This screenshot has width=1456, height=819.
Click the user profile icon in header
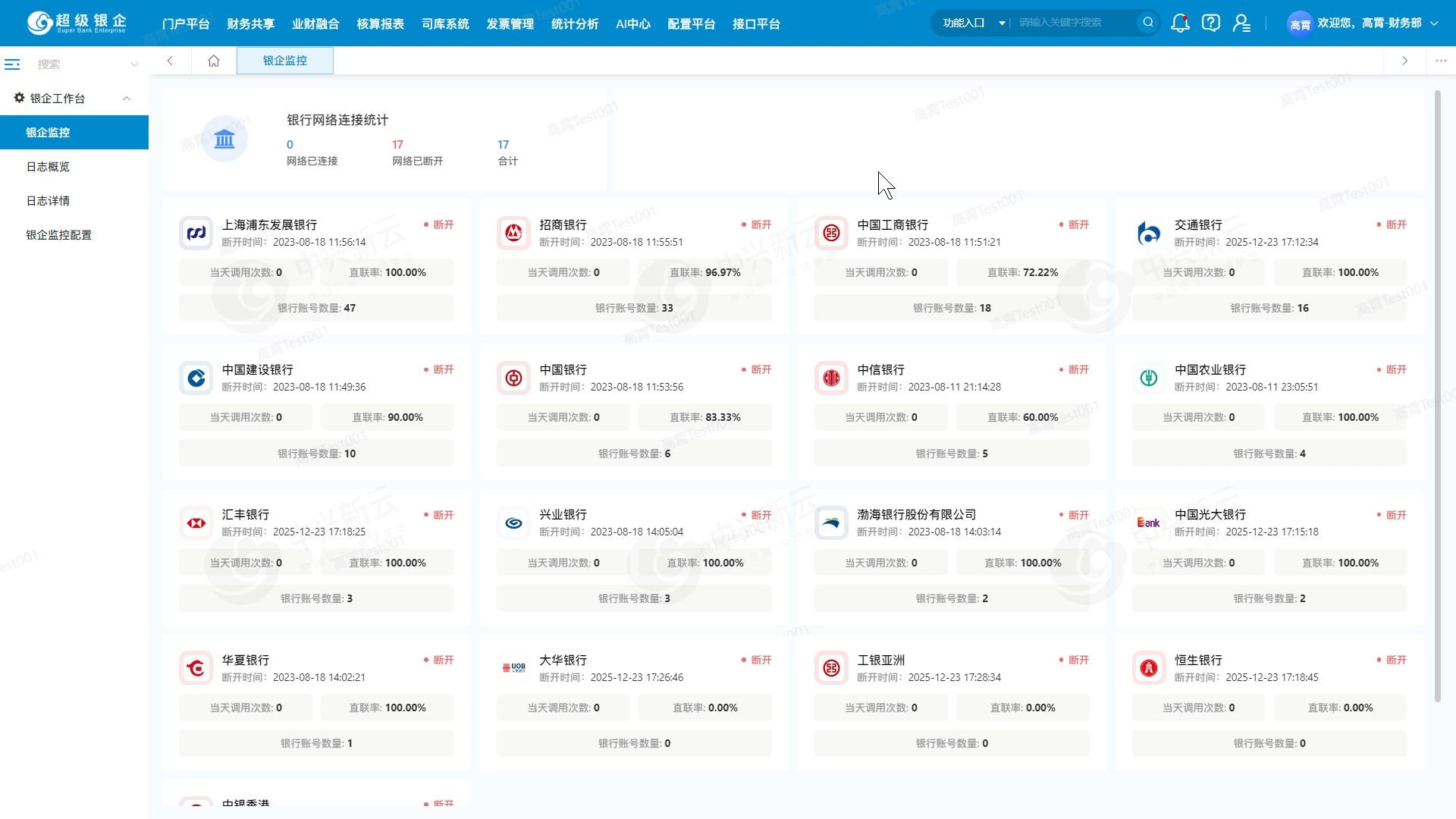(1241, 24)
